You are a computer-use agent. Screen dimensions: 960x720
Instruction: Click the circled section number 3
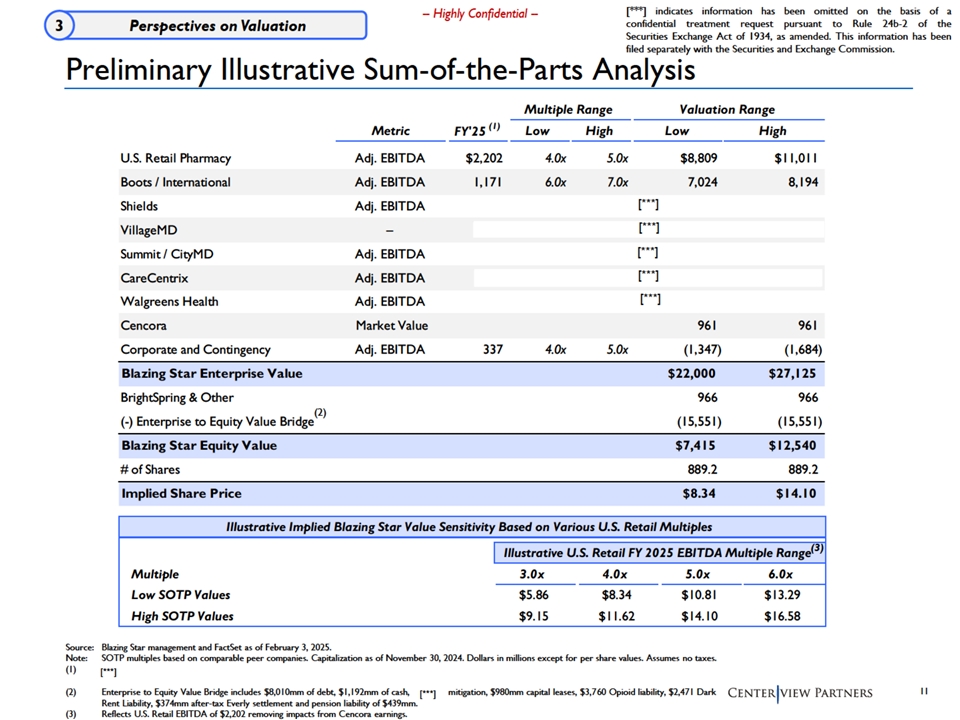[x=59, y=26]
